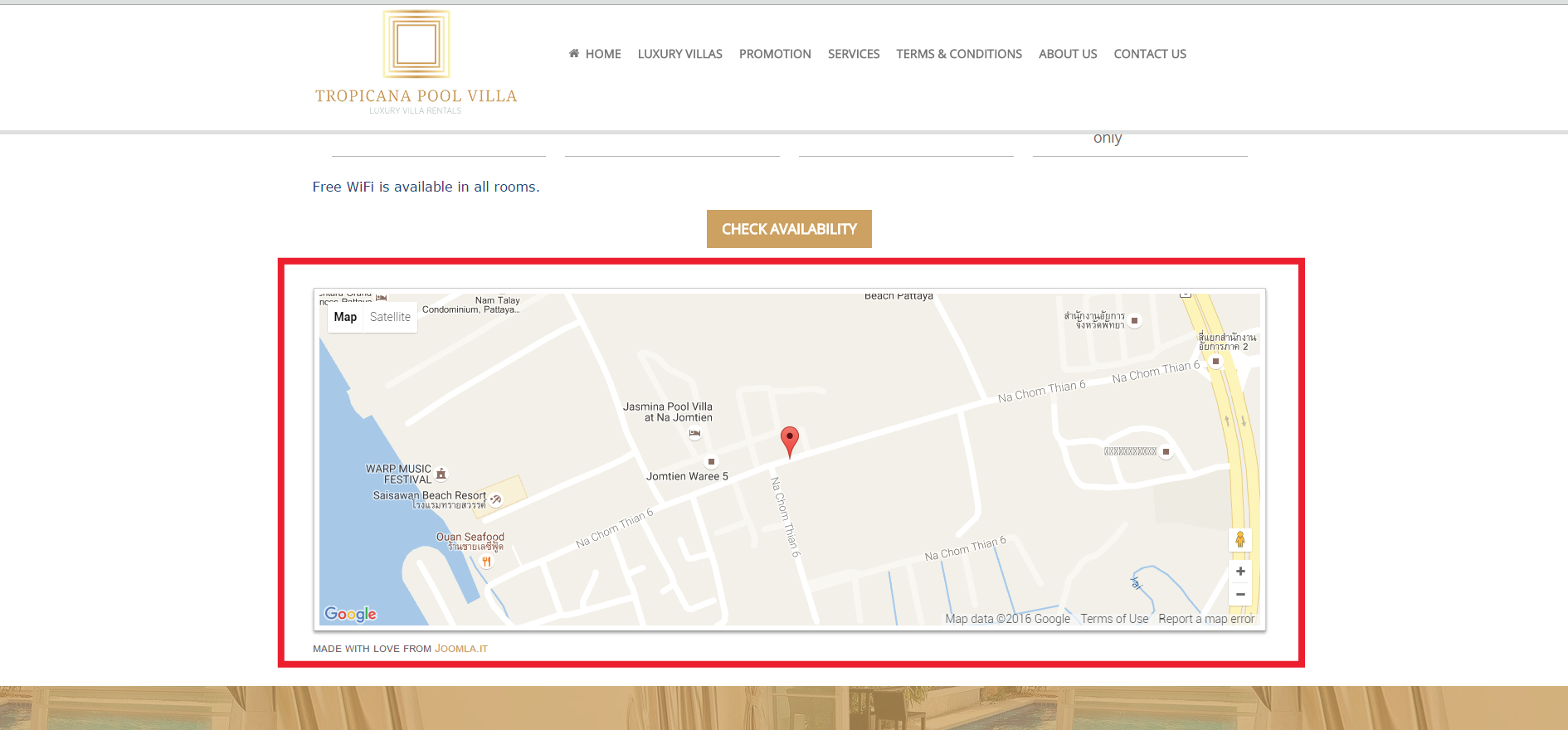This screenshot has width=1568, height=730.
Task: Go to the PROMOTION page
Action: (x=775, y=54)
